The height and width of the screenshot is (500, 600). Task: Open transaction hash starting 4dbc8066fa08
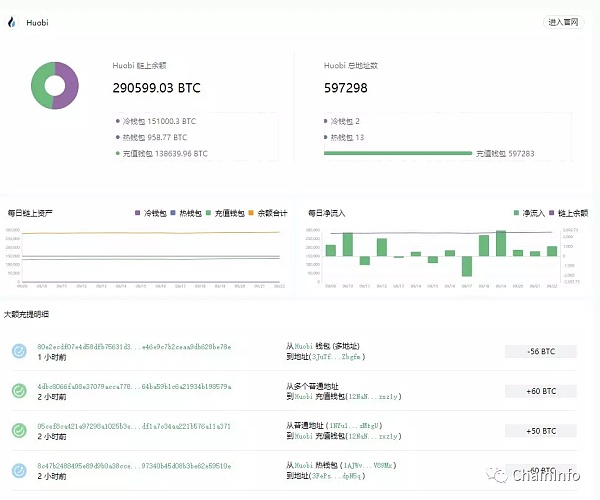pos(134,386)
